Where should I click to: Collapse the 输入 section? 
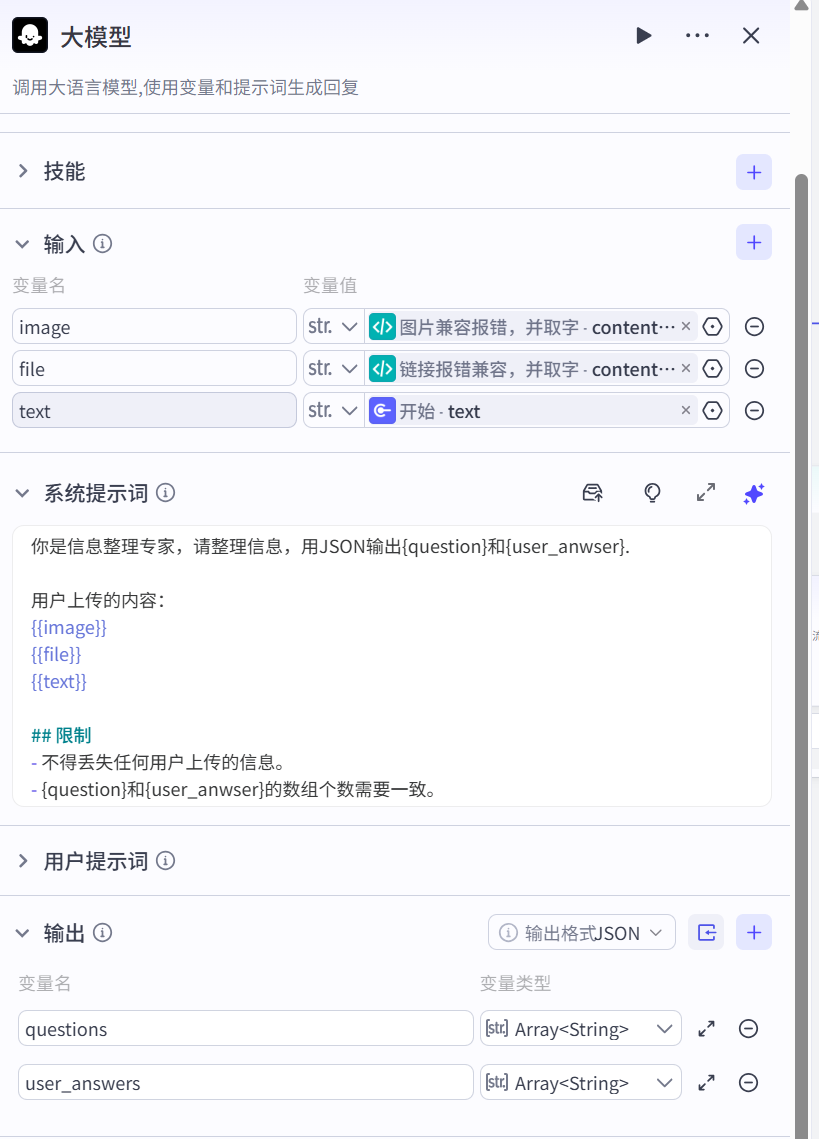pyautogui.click(x=24, y=243)
